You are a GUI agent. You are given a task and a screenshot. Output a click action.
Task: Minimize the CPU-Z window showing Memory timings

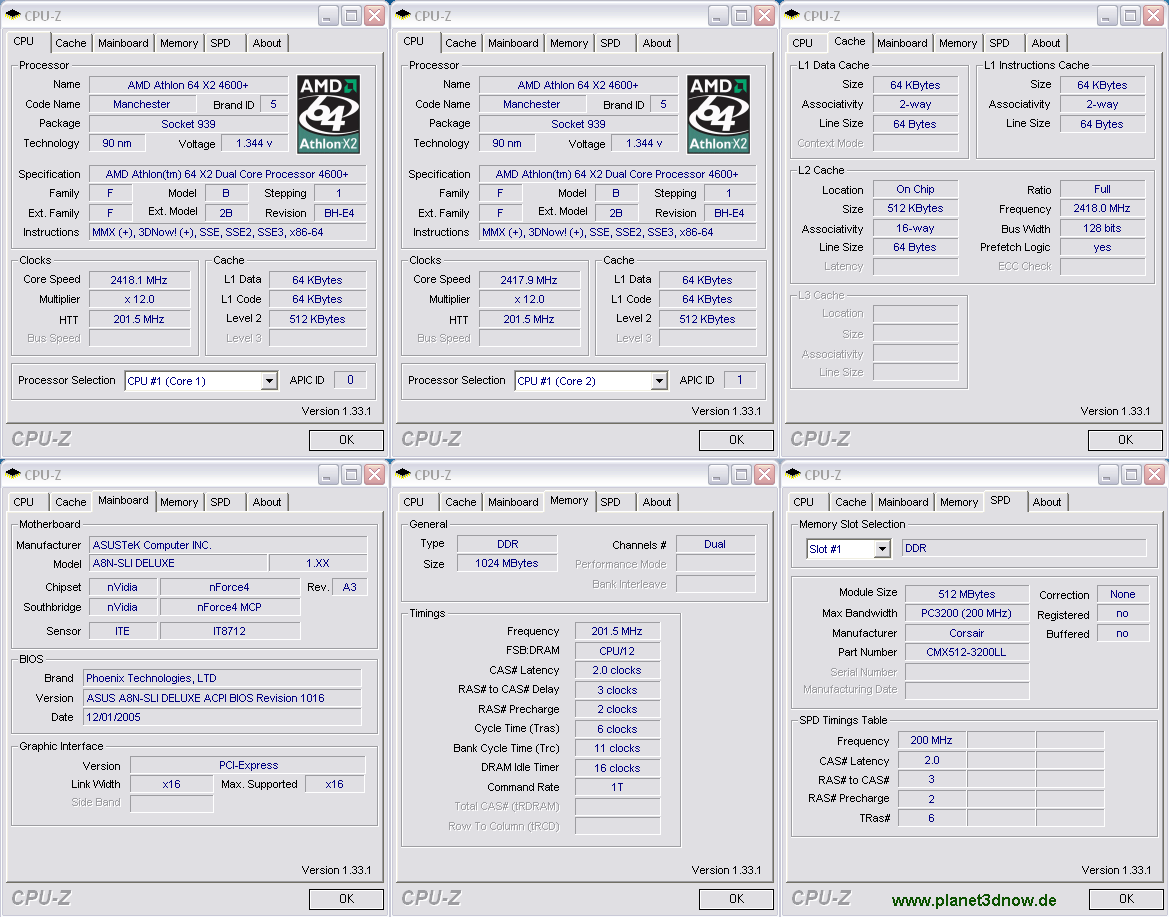[718, 474]
